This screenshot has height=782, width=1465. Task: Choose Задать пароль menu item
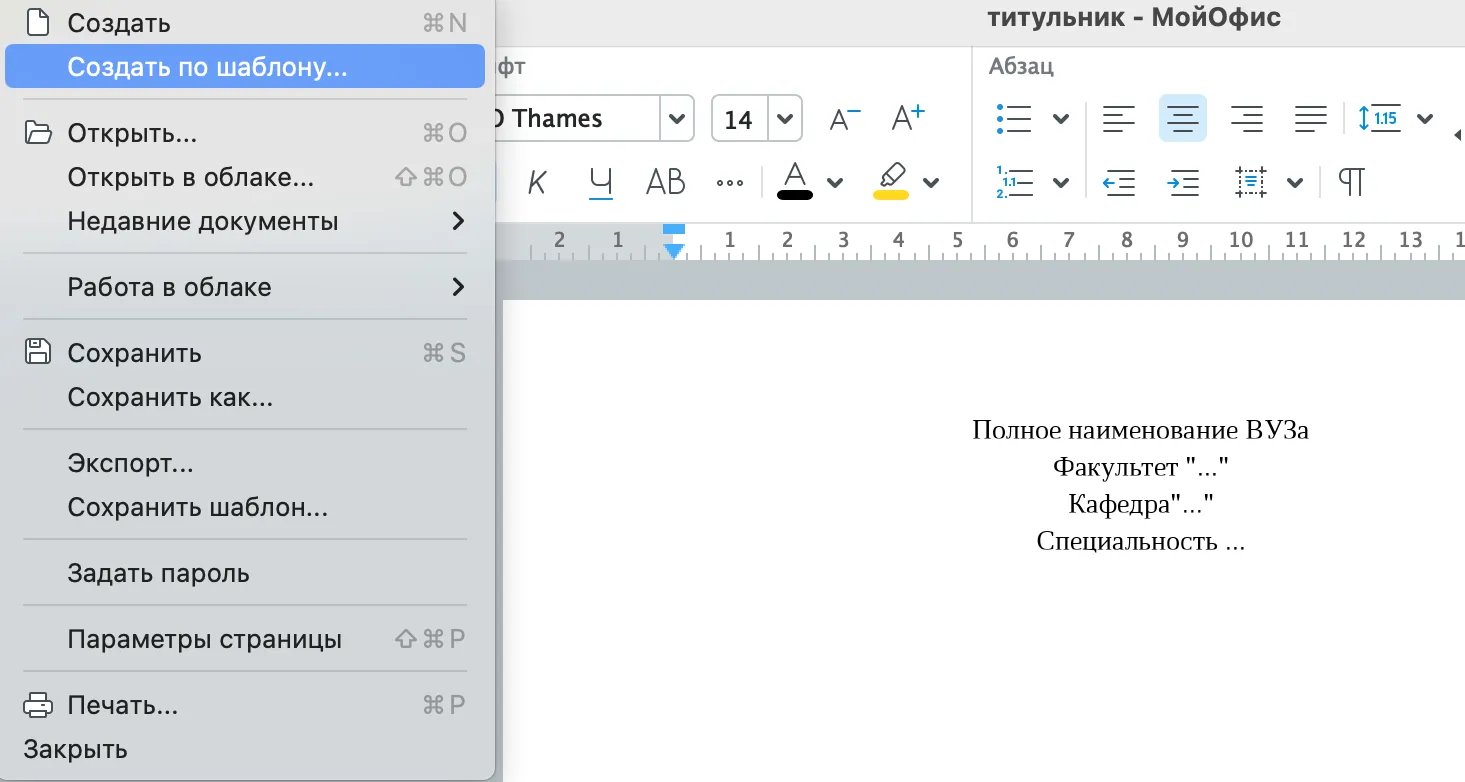pos(245,573)
